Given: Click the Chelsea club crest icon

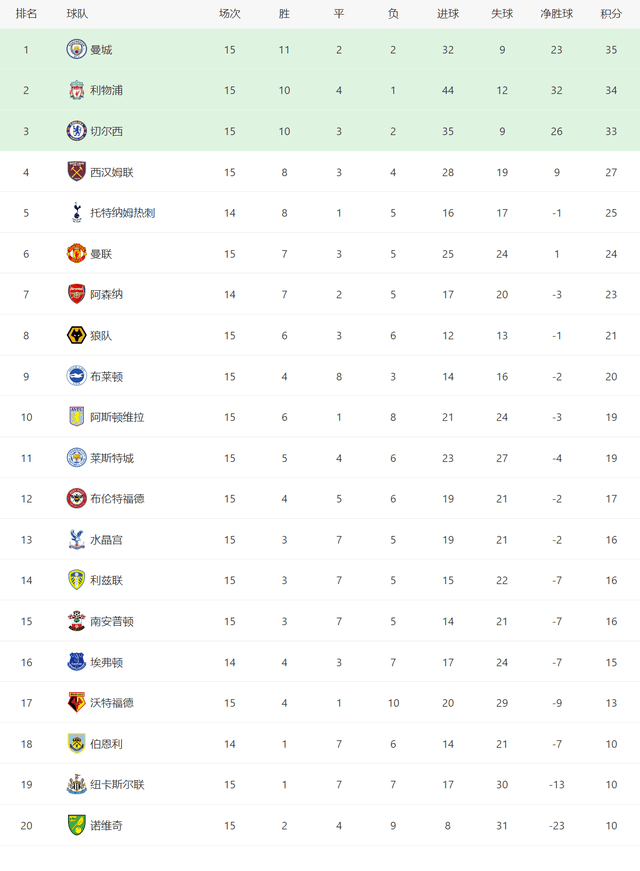Looking at the screenshot, I should [77, 131].
